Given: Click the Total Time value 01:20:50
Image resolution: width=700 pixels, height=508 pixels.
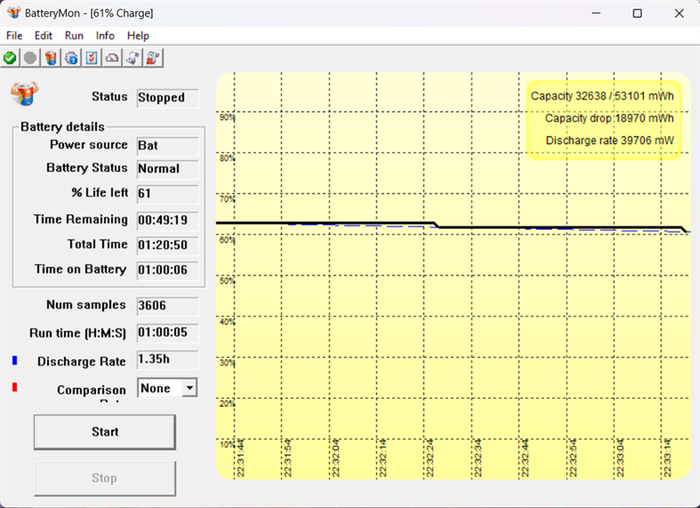Looking at the screenshot, I should point(167,246).
